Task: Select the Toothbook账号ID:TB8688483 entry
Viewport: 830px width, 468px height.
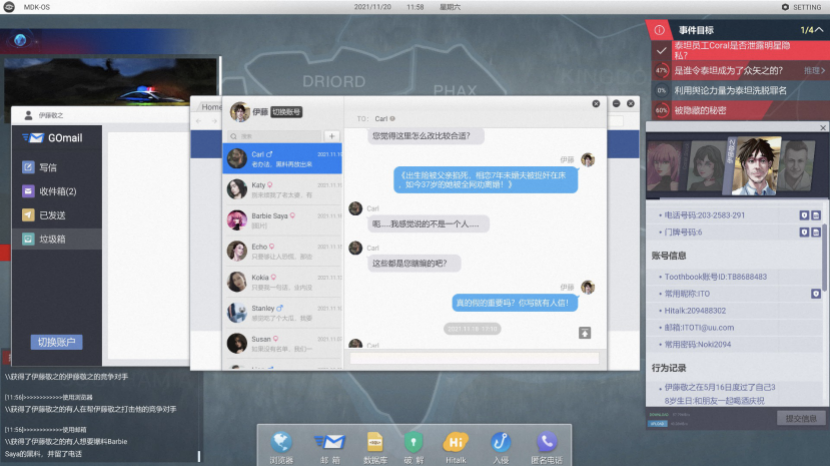Action: pos(715,277)
